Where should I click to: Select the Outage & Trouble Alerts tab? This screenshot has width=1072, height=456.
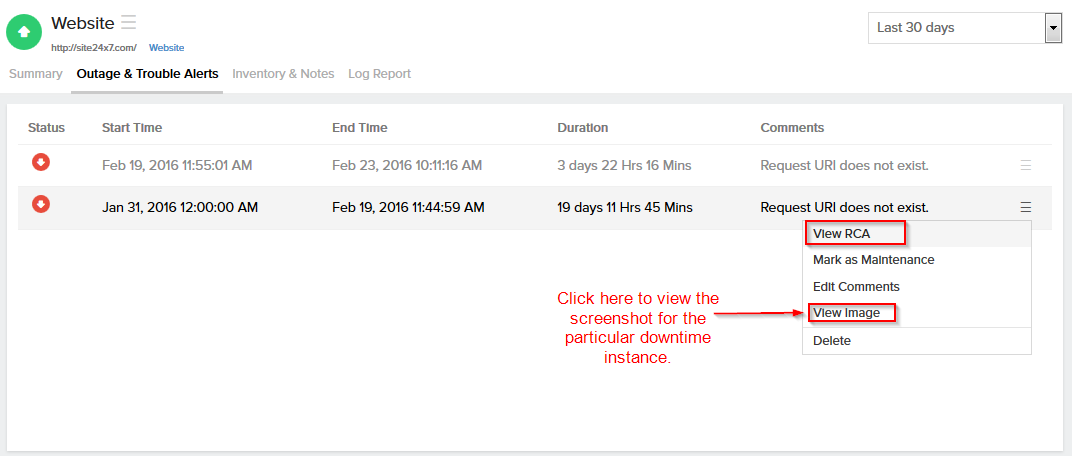click(147, 74)
